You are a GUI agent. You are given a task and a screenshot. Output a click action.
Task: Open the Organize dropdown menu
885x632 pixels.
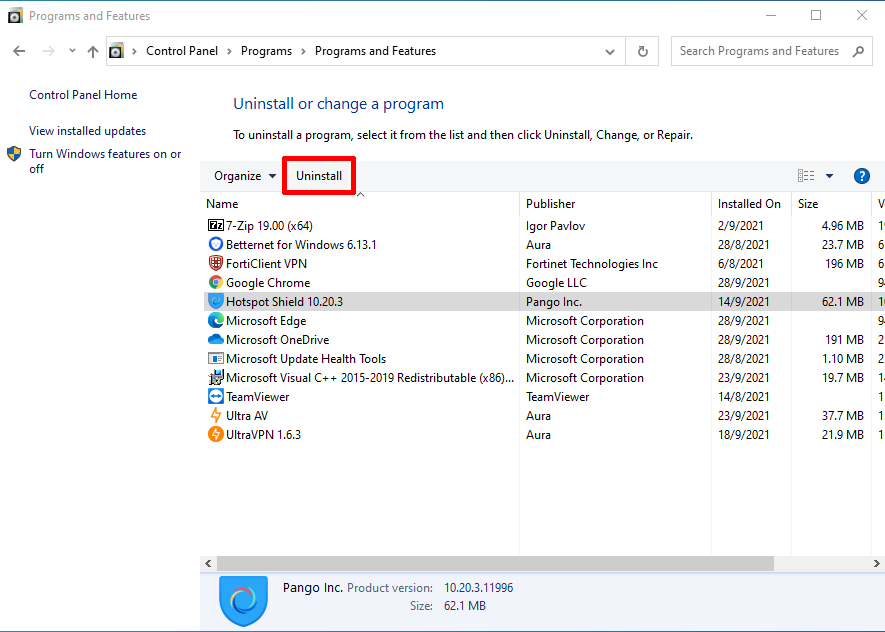245,176
